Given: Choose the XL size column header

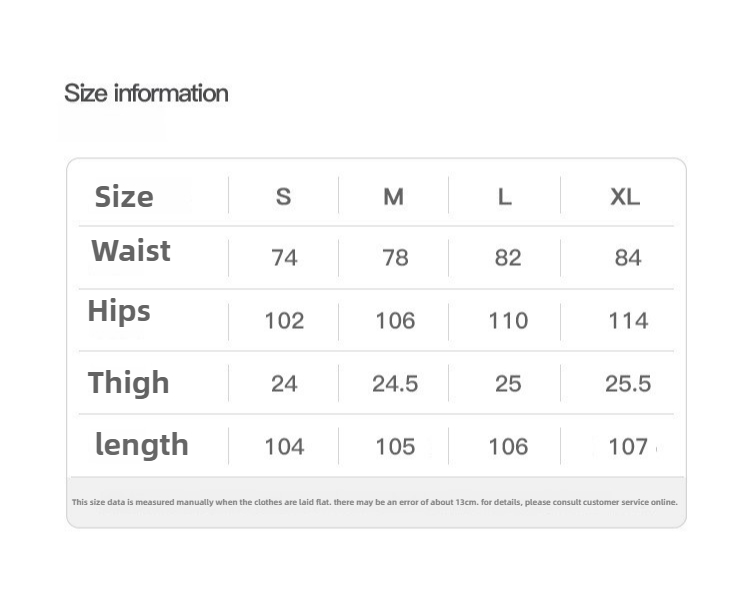Looking at the screenshot, I should coord(625,197).
